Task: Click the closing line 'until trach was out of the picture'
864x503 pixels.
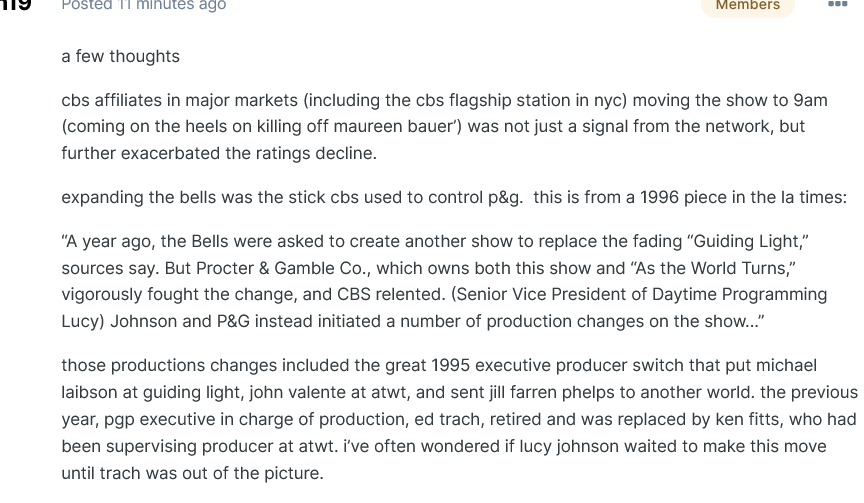Action: pos(190,473)
